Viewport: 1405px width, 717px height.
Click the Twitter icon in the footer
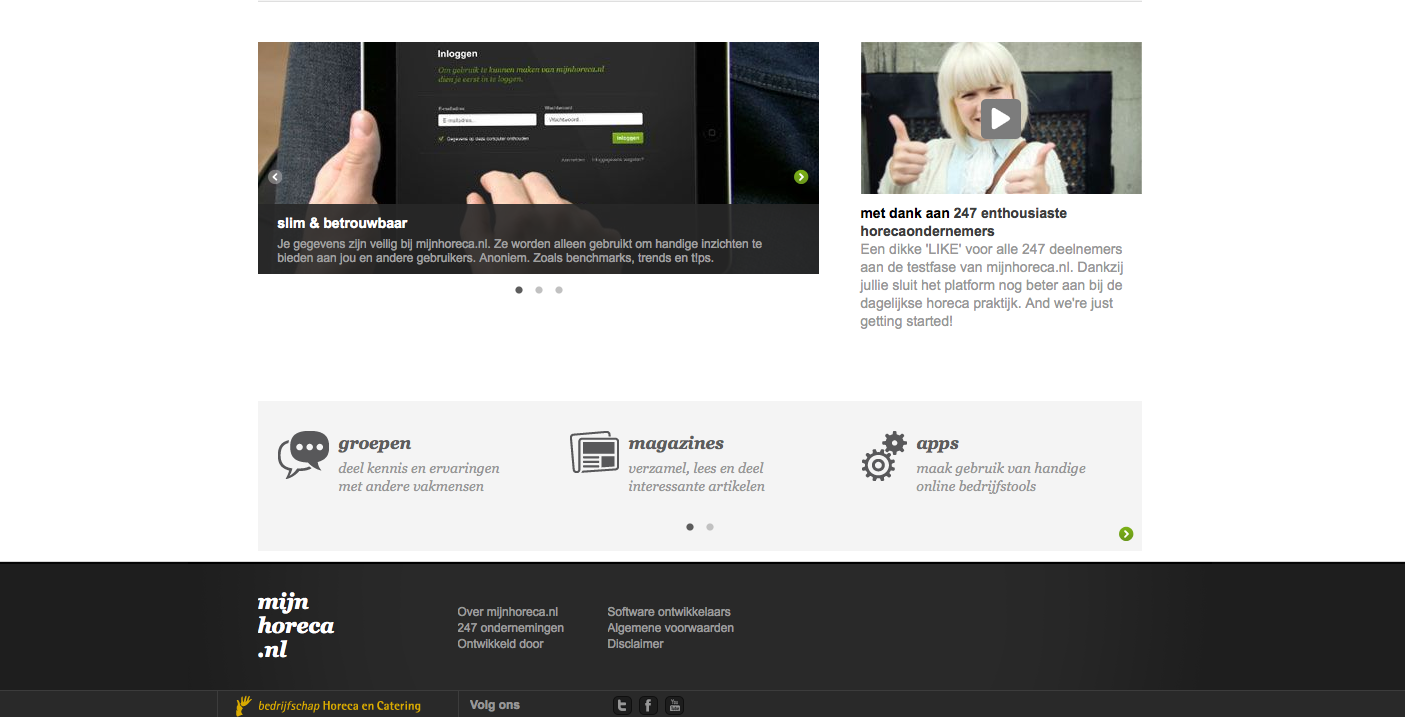(623, 706)
